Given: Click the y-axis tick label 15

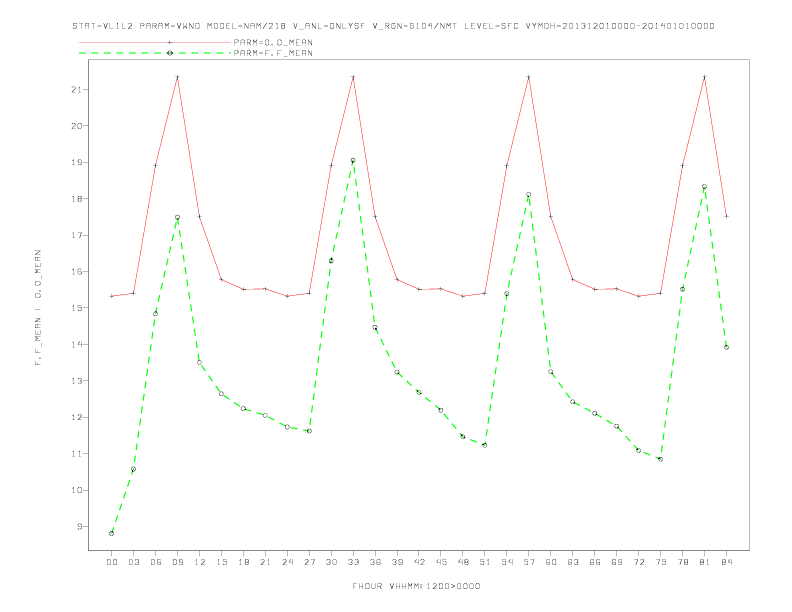Looking at the screenshot, I should point(76,308).
